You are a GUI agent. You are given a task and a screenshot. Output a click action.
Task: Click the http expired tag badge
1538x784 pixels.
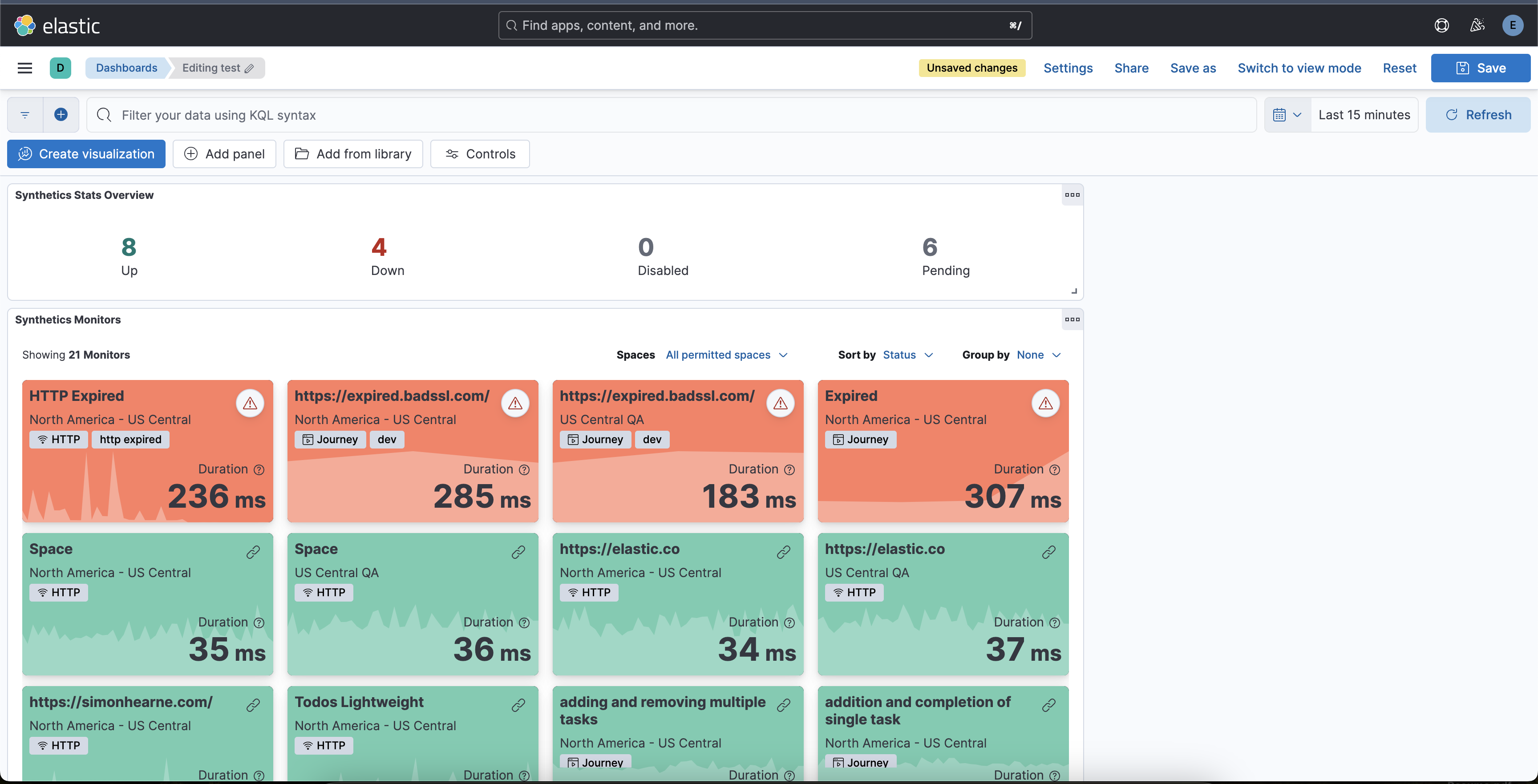(x=131, y=440)
